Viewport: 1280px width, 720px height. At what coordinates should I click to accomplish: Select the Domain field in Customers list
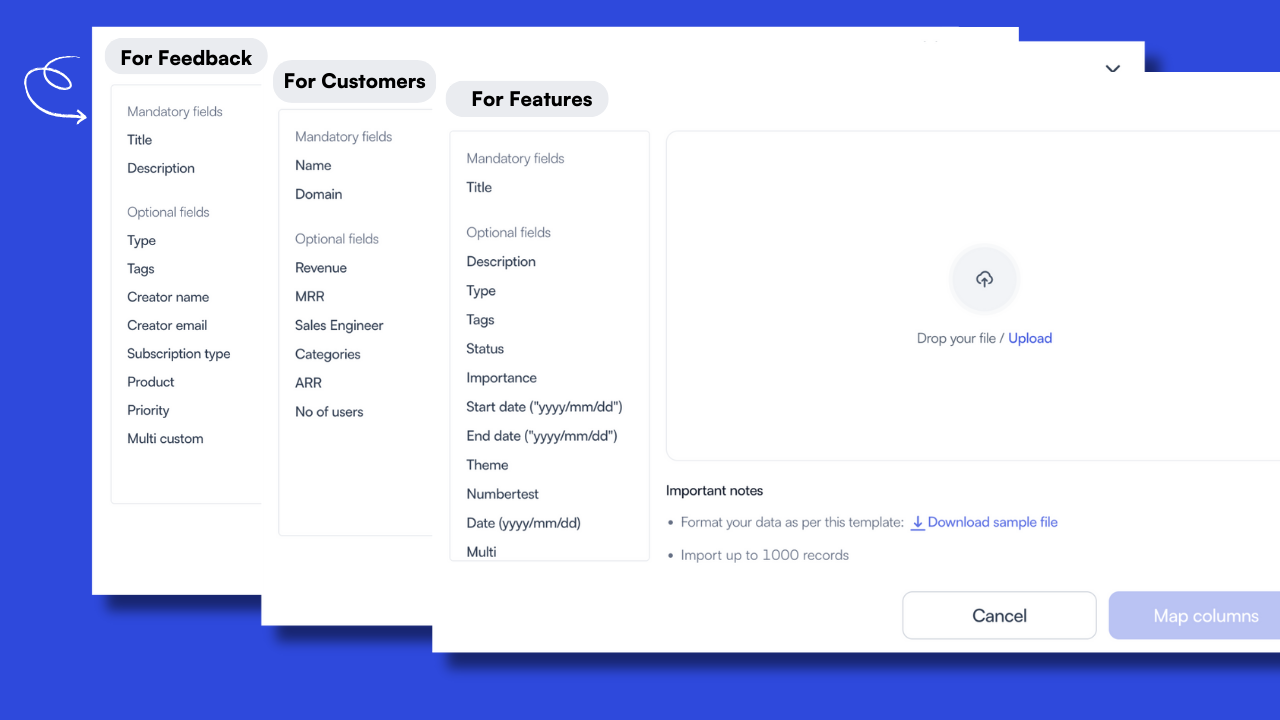point(318,194)
